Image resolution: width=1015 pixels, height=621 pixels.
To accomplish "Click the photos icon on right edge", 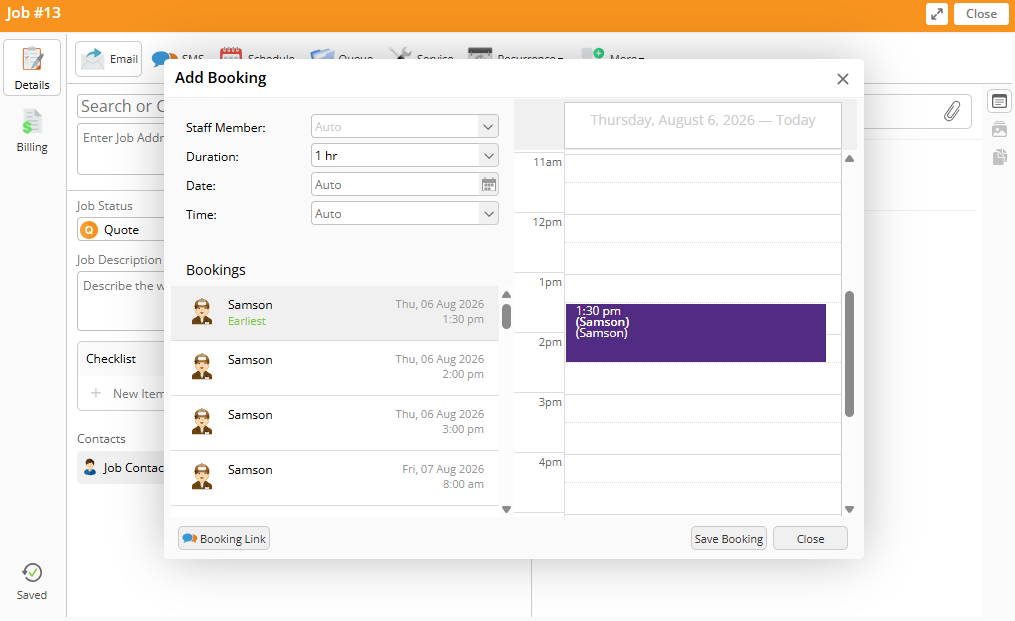I will click(x=999, y=130).
